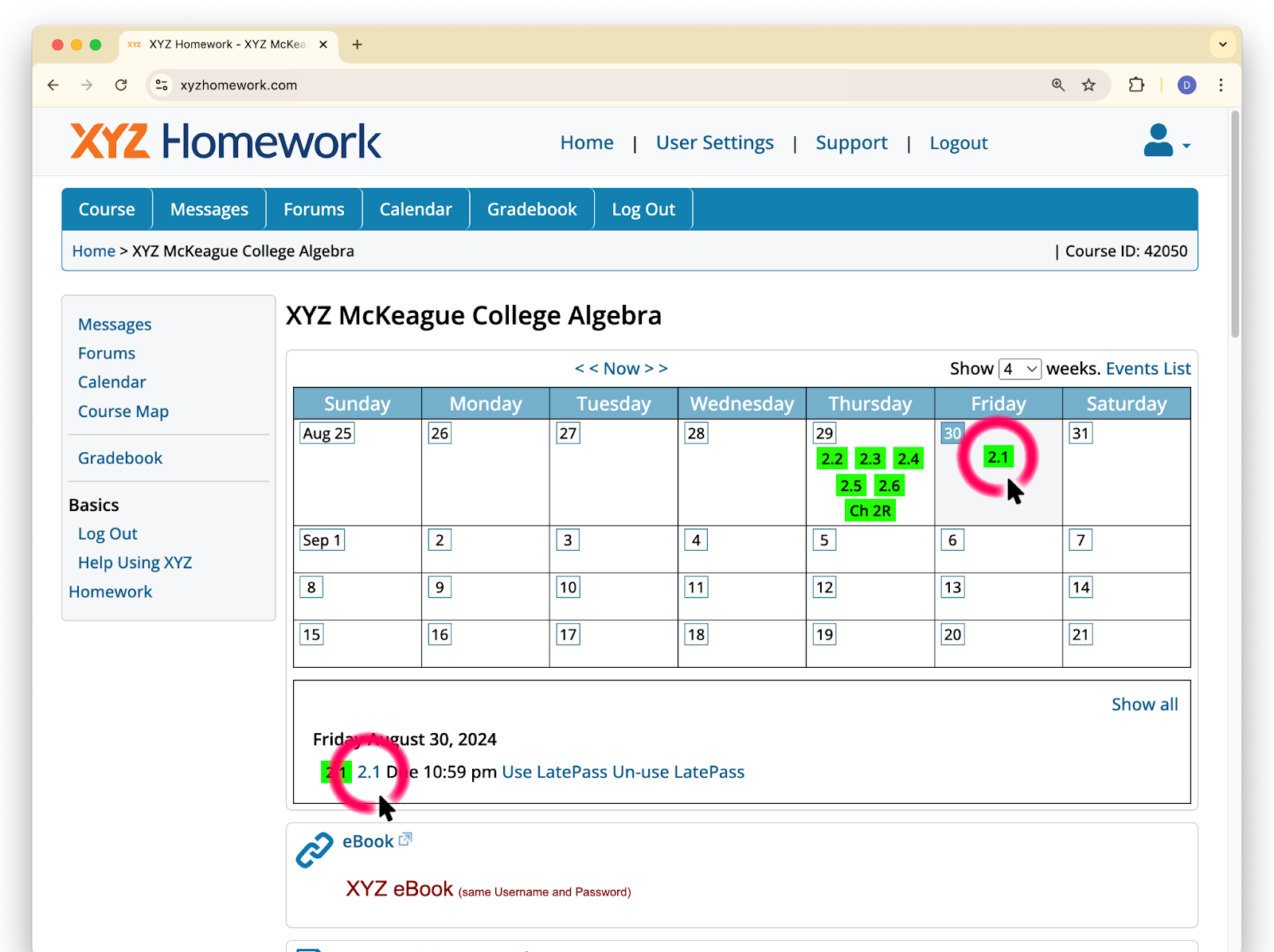Screen dimensions: 1274x952
Task: Open the Show weeks dropdown
Action: point(1019,369)
